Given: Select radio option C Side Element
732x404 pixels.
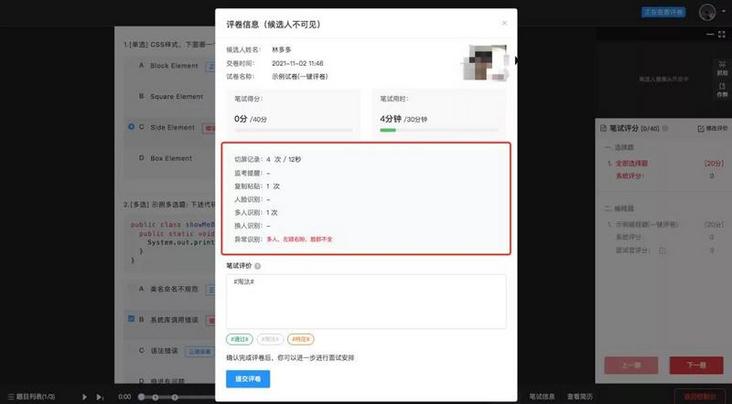Looking at the screenshot, I should pyautogui.click(x=131, y=127).
